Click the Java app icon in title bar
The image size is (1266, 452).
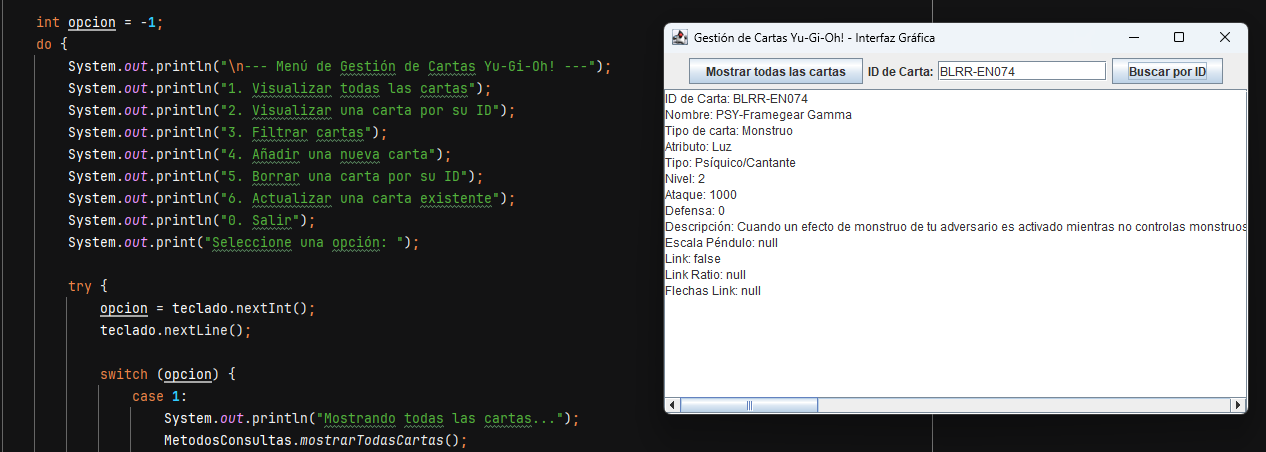coord(680,37)
